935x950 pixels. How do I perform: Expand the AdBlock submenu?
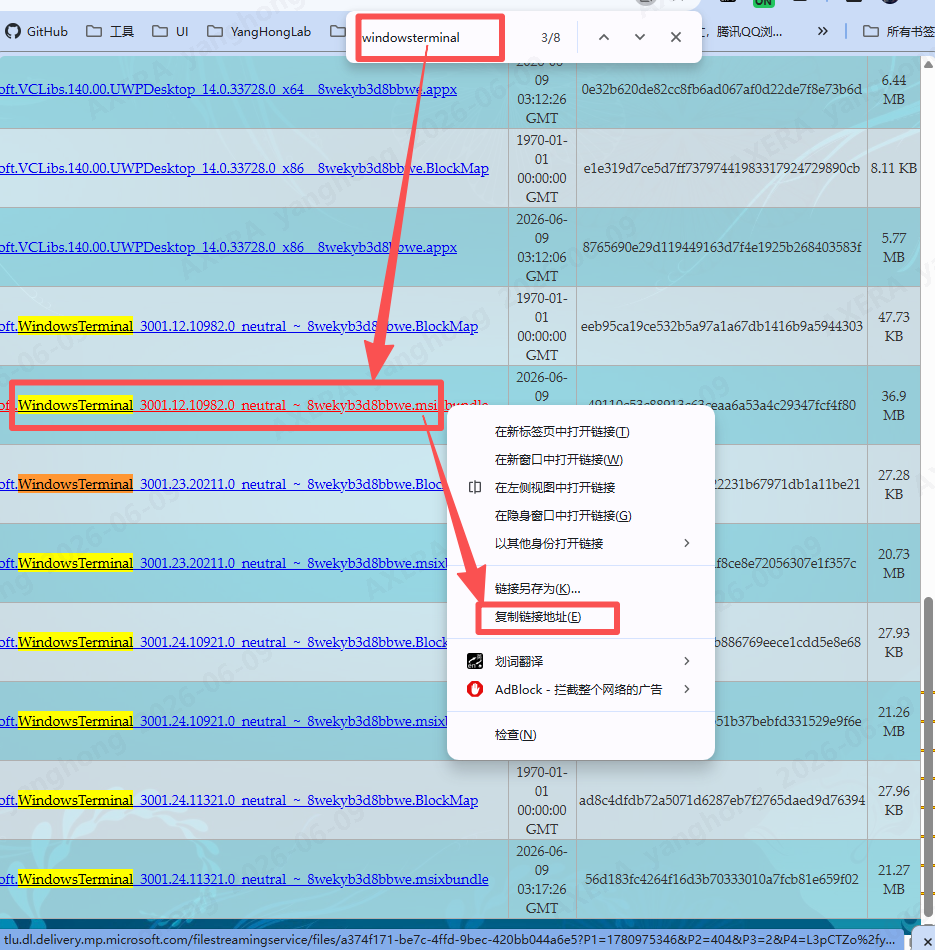coord(581,689)
